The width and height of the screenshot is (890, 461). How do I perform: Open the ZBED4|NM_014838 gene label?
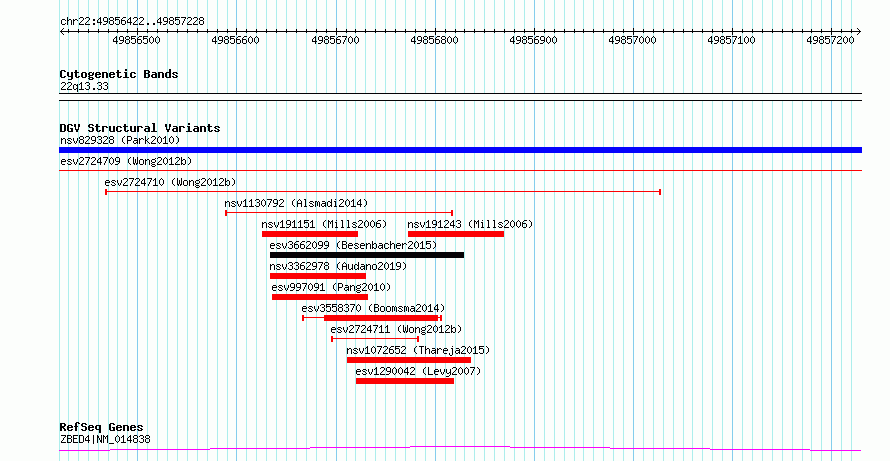point(105,439)
